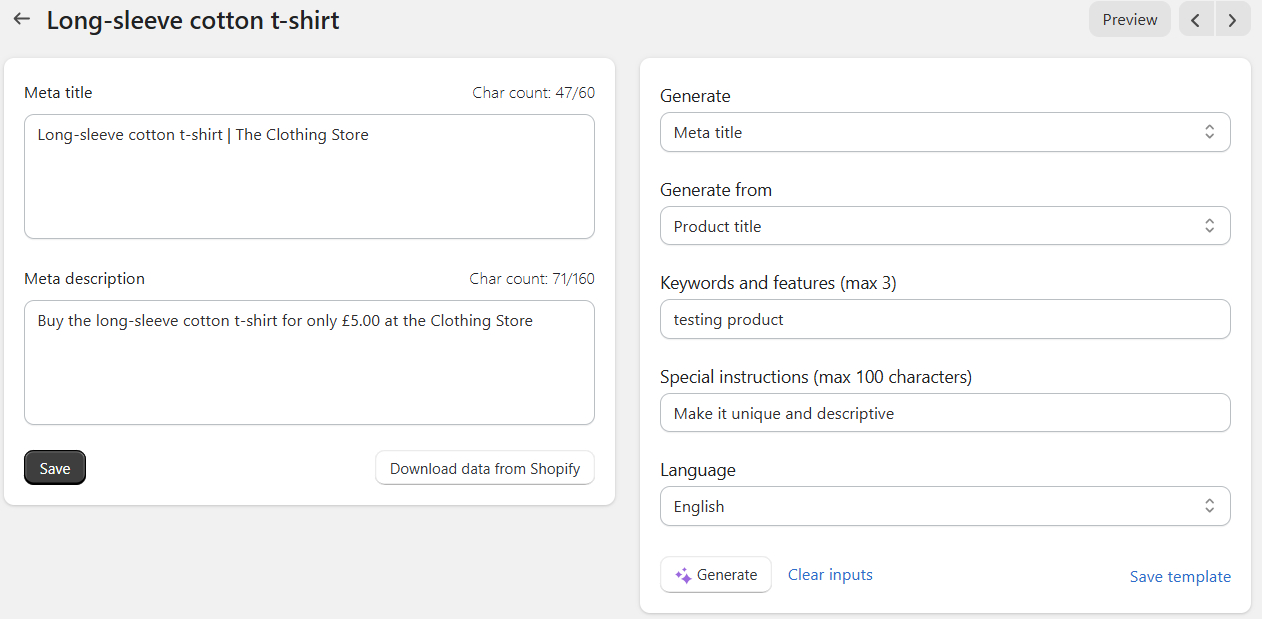The width and height of the screenshot is (1262, 619).
Task: Click the Save template link
Action: 1180,577
